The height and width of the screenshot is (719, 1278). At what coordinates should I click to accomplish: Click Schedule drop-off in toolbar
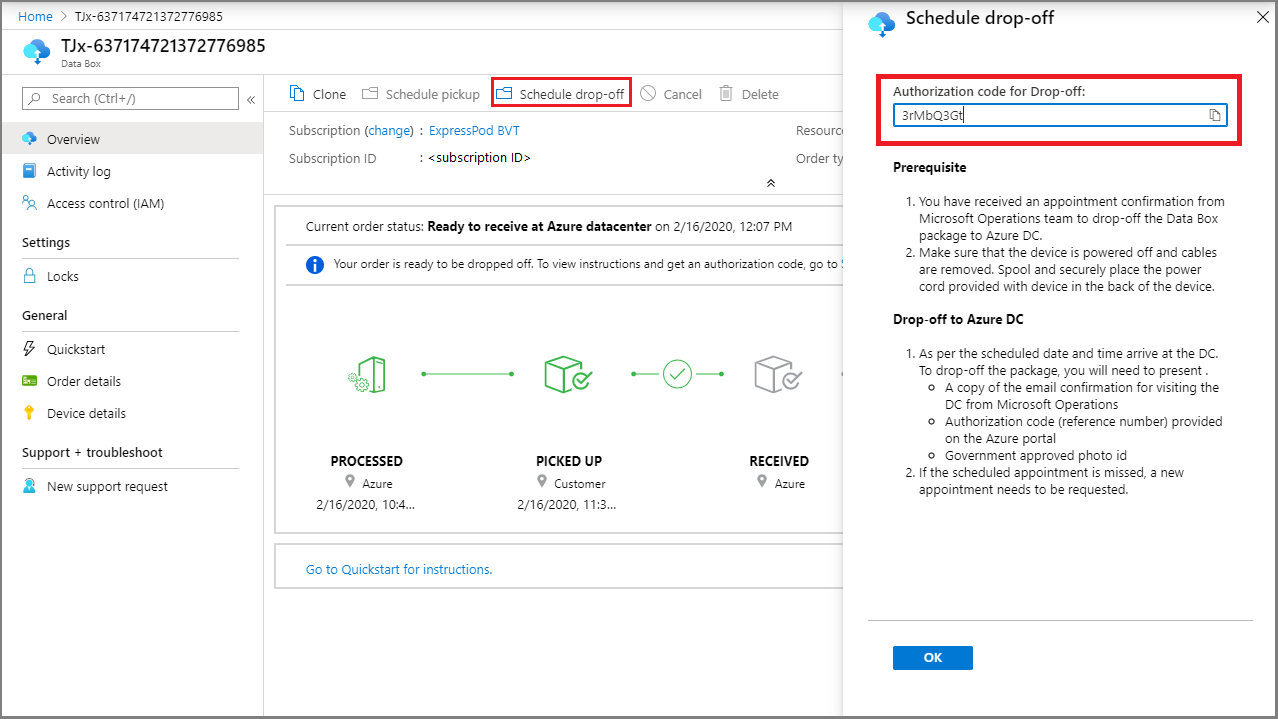[x=561, y=94]
